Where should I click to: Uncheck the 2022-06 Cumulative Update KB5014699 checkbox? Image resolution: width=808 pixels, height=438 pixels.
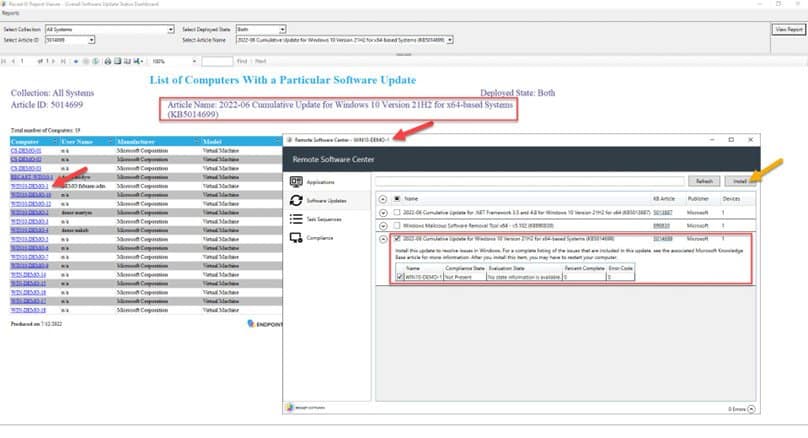point(397,239)
